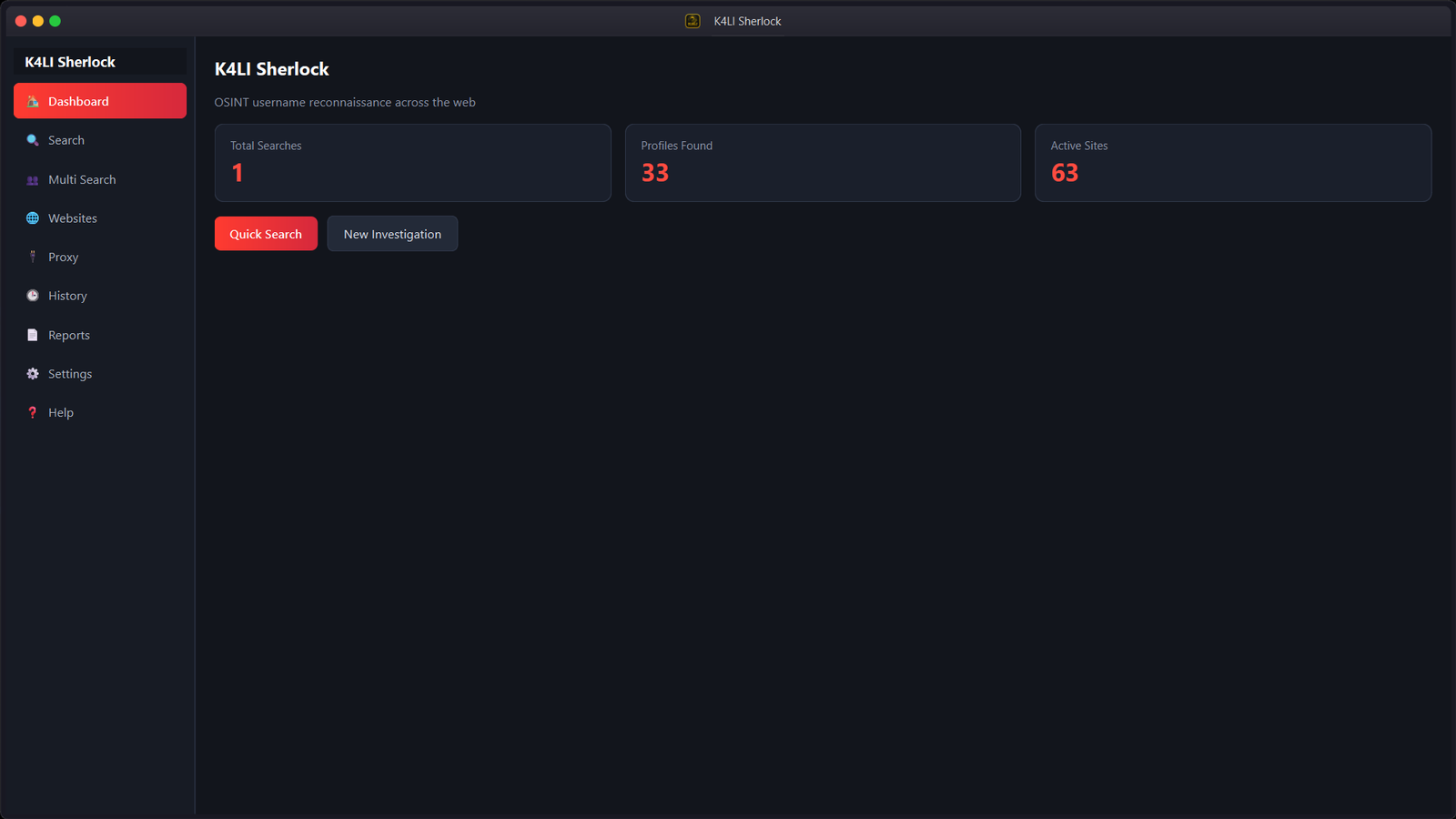Click the K4LI Sherlock sidebar logo text
1456x819 pixels.
(x=70, y=62)
